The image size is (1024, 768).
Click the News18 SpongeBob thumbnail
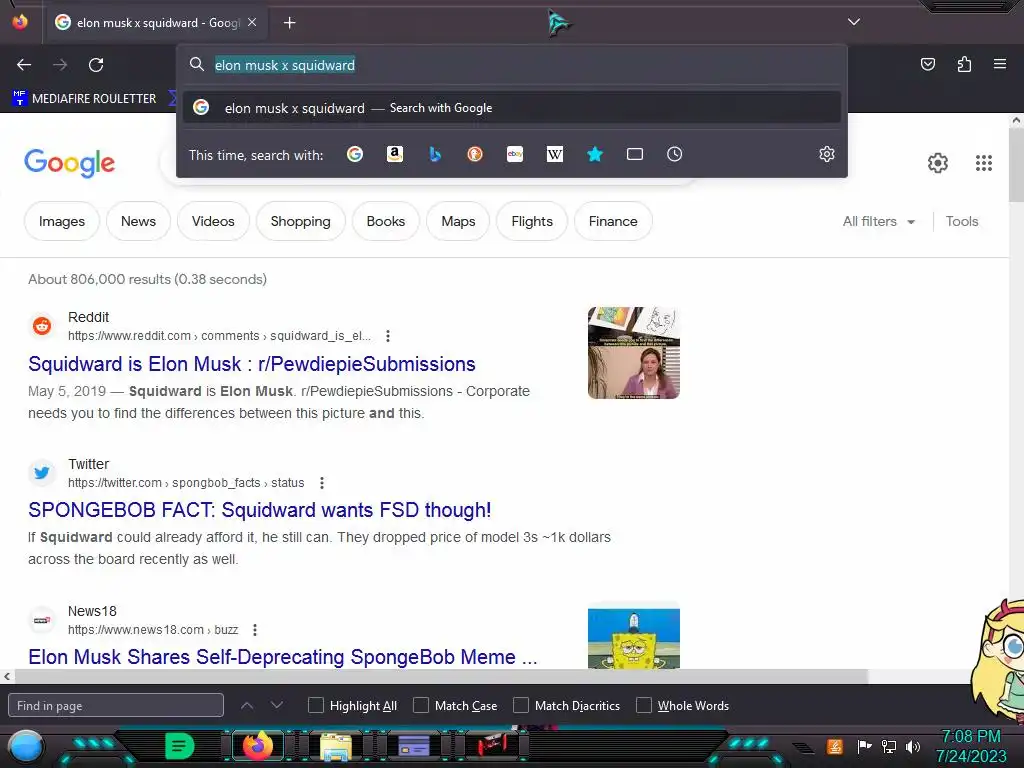click(633, 638)
